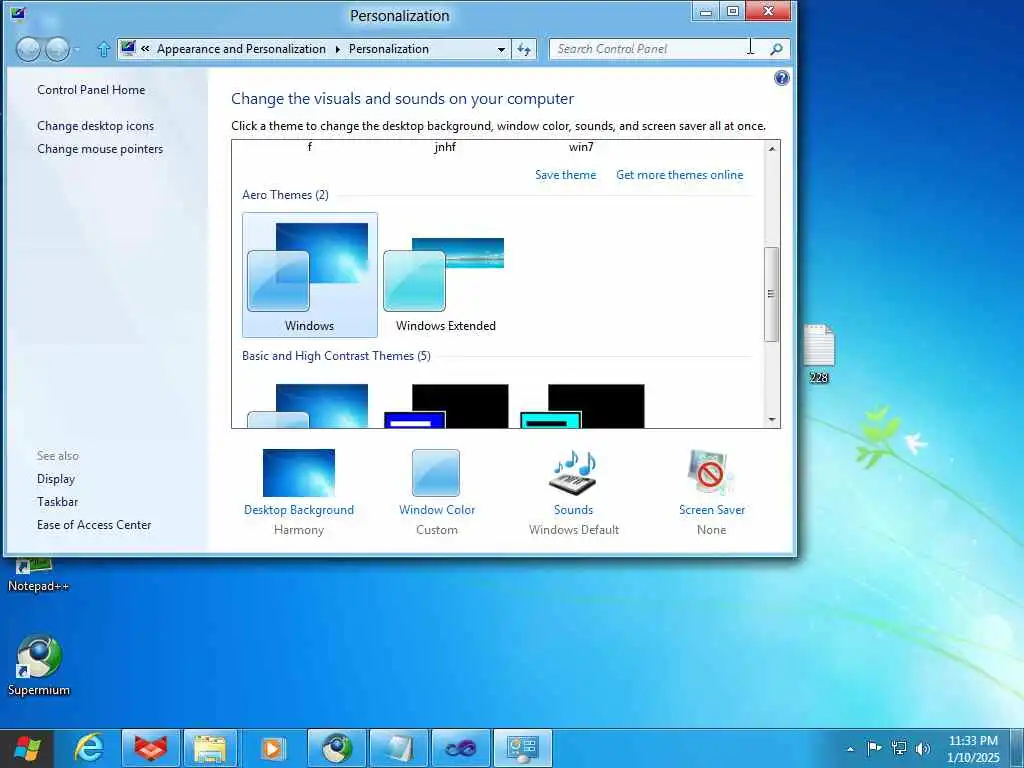
Task: Open the Screen Saver icon
Action: (x=711, y=473)
